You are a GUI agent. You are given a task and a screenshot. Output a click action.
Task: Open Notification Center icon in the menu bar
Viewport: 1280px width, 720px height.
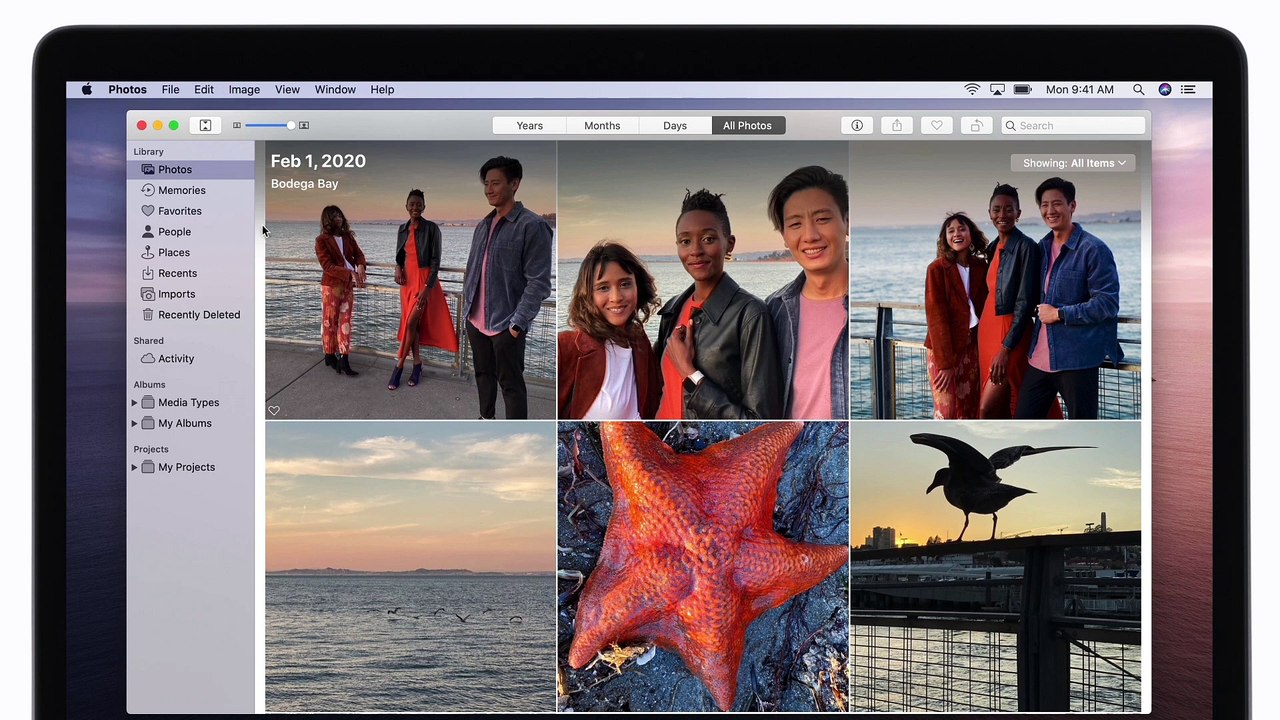1189,90
